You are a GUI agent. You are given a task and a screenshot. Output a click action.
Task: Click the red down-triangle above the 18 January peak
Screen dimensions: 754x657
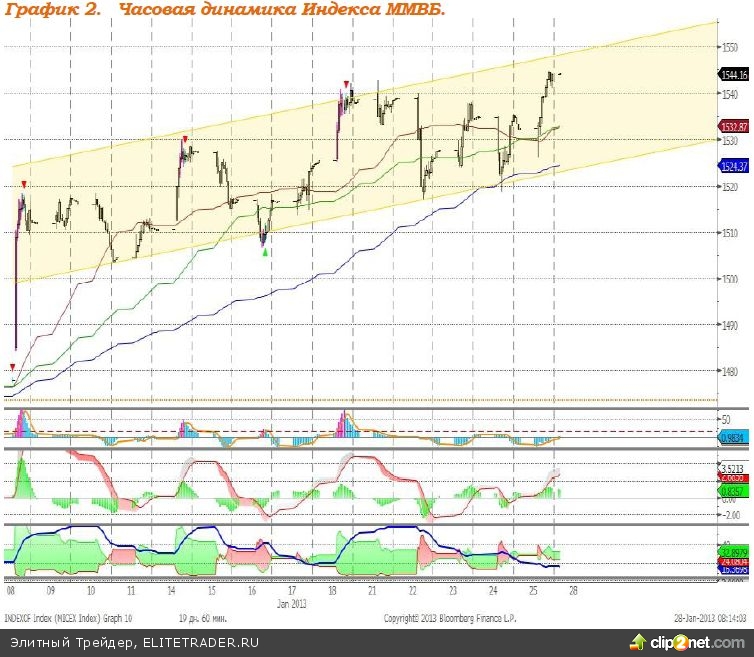(346, 84)
